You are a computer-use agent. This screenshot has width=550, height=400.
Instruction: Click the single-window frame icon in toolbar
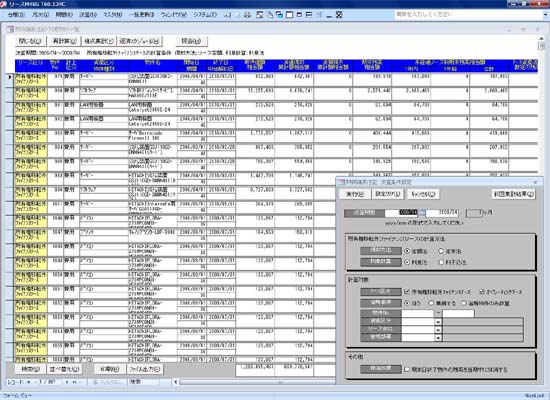click(x=289, y=15)
